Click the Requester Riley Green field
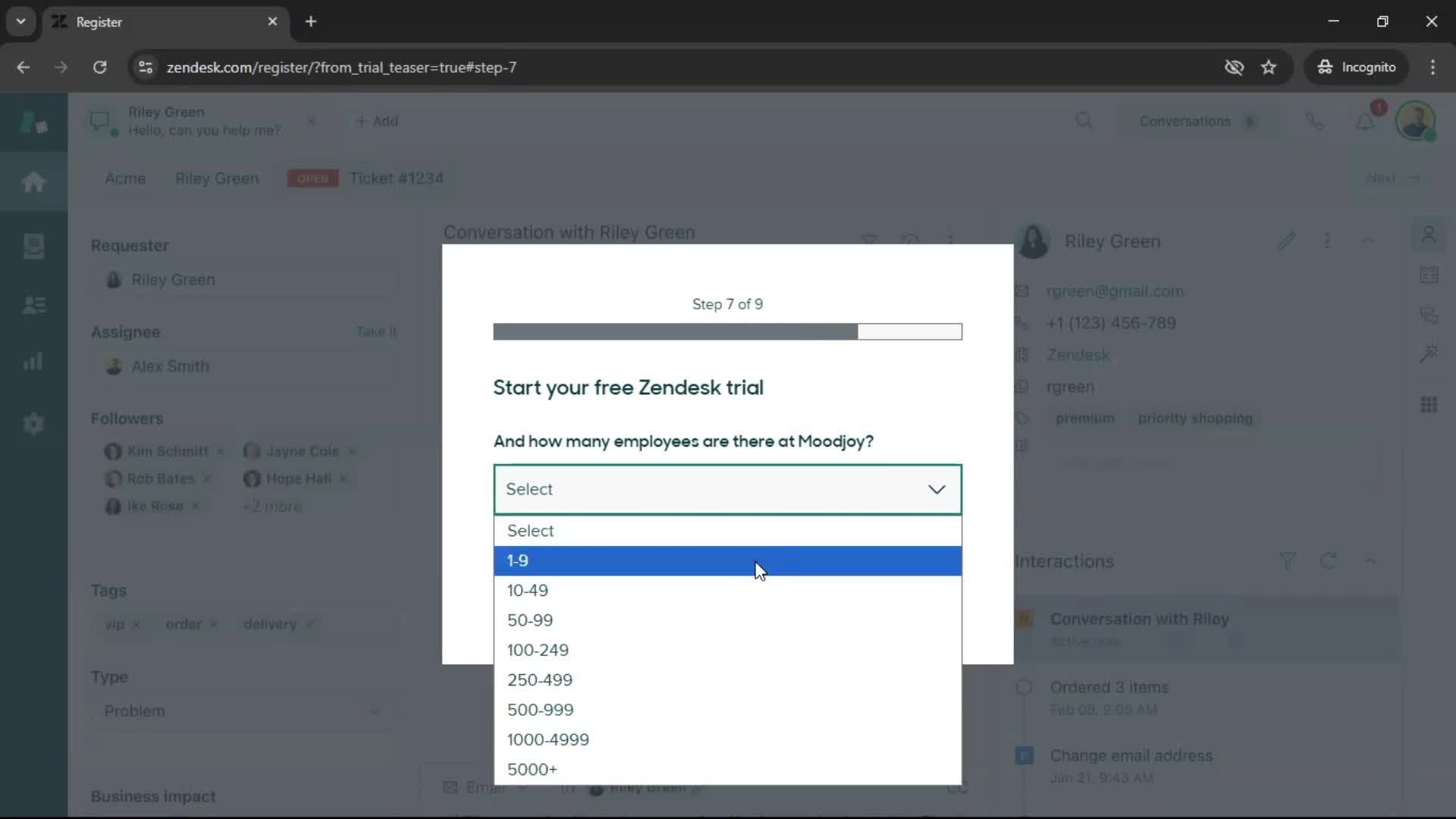 [x=245, y=280]
